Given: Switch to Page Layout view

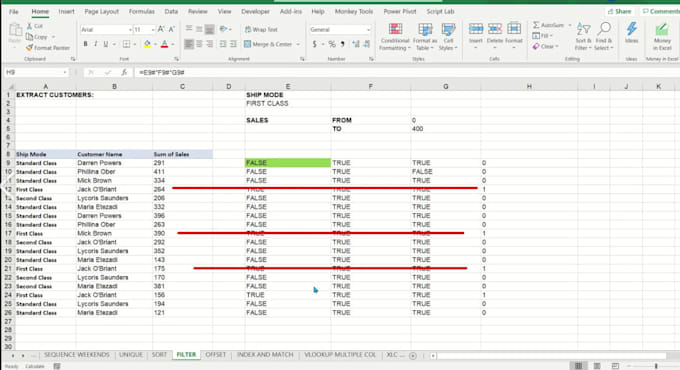Looking at the screenshot, I should point(597,366).
